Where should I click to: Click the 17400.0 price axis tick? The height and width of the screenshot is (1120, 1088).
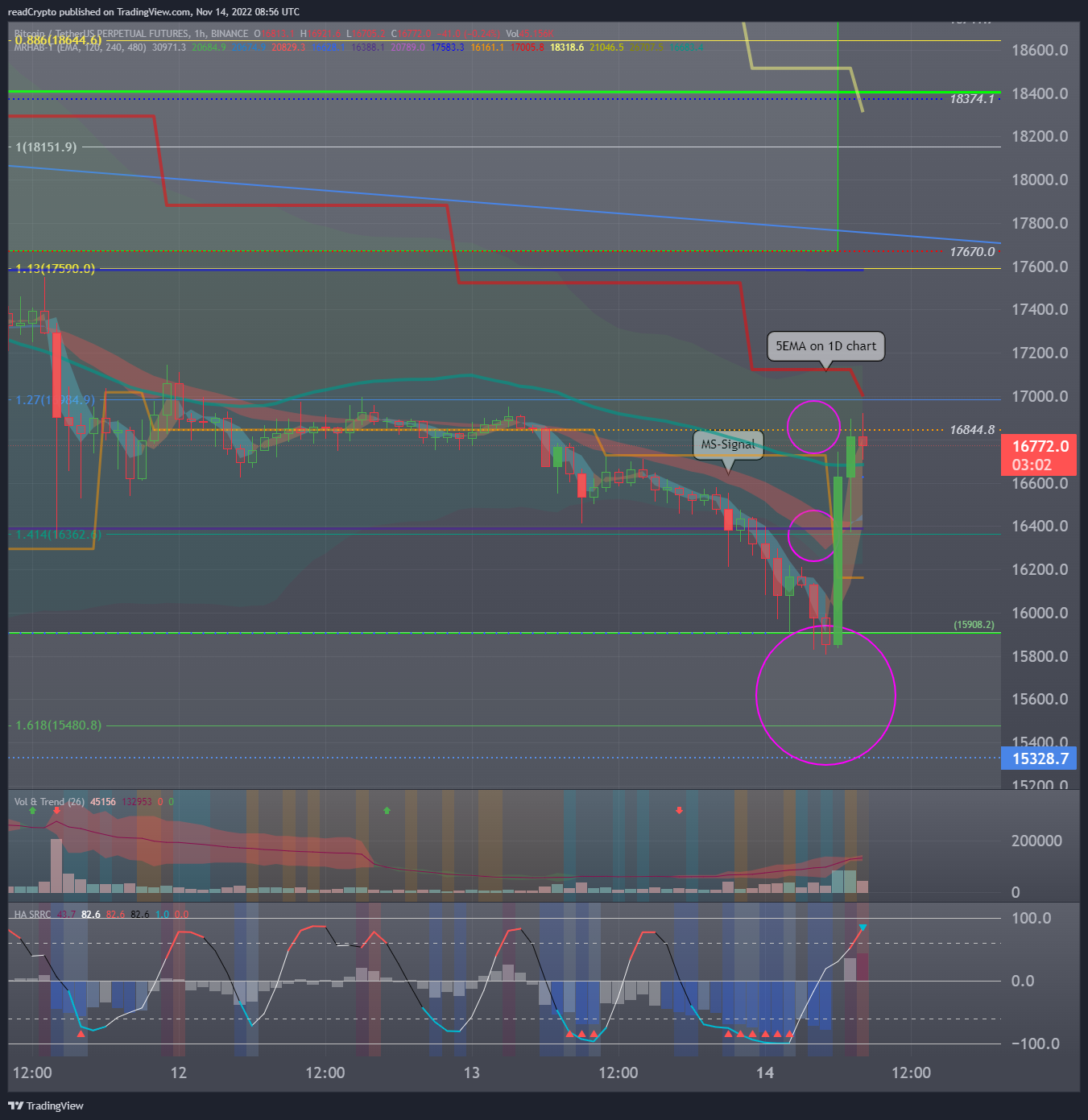pyautogui.click(x=1040, y=309)
